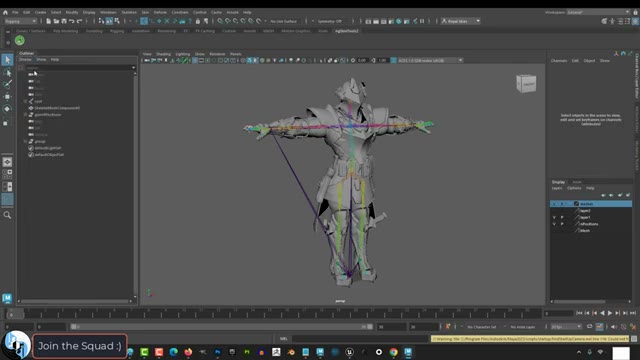
Task: Expand the group node in the Outliner
Action: [x=25, y=141]
